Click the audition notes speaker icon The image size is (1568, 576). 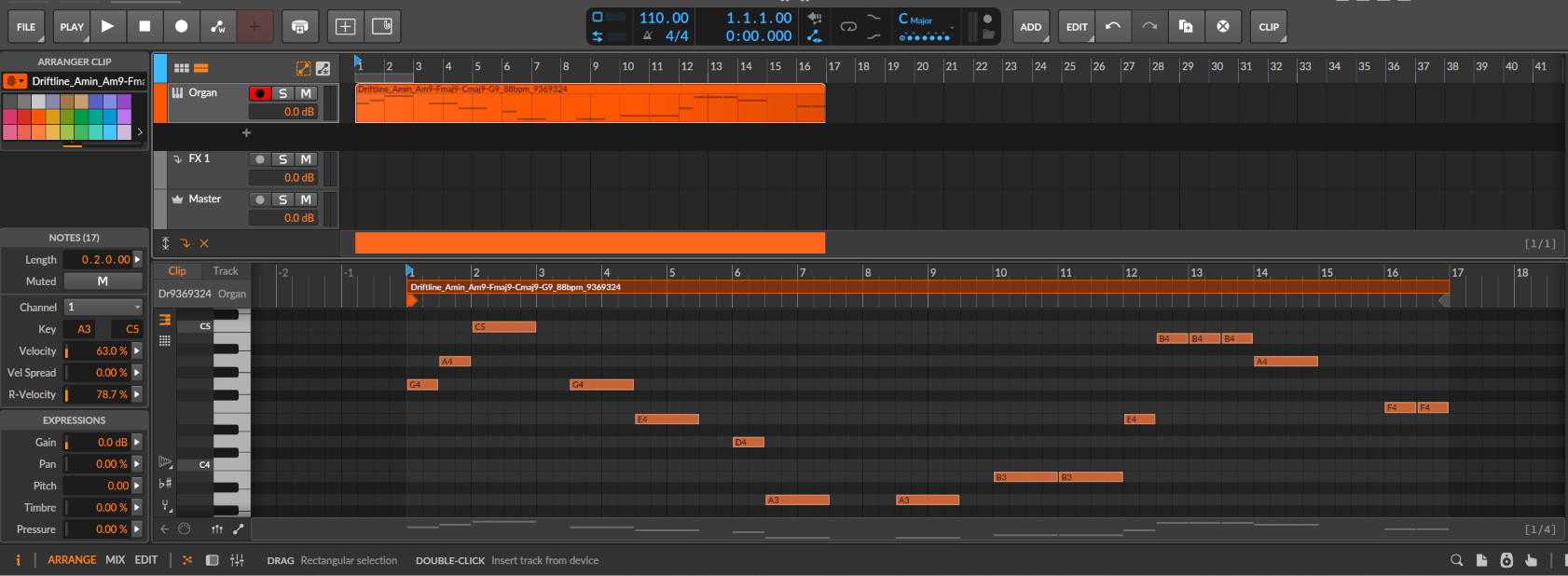(165, 462)
